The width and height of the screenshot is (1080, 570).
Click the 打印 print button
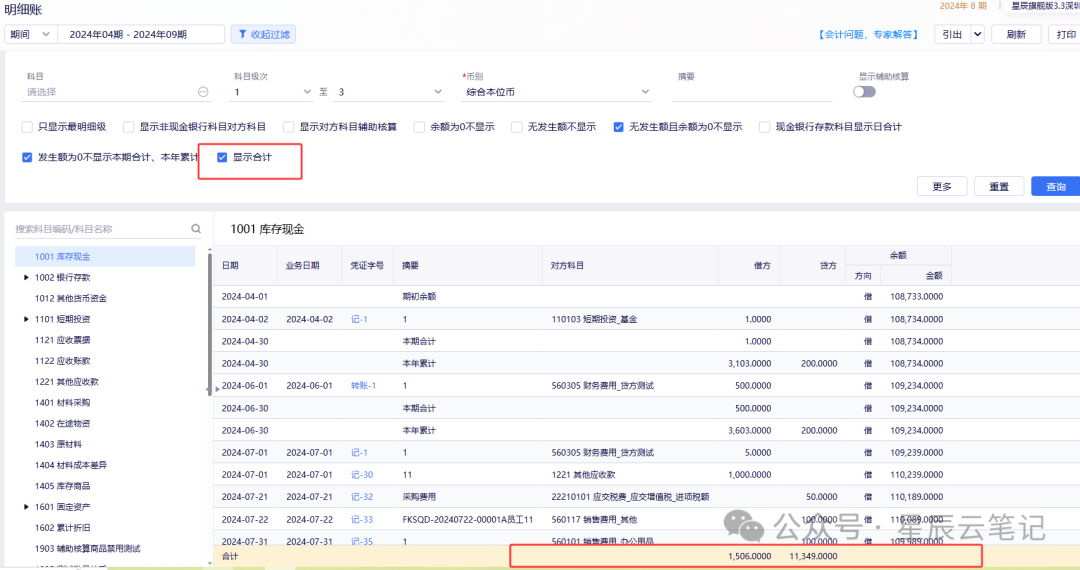tap(1065, 34)
